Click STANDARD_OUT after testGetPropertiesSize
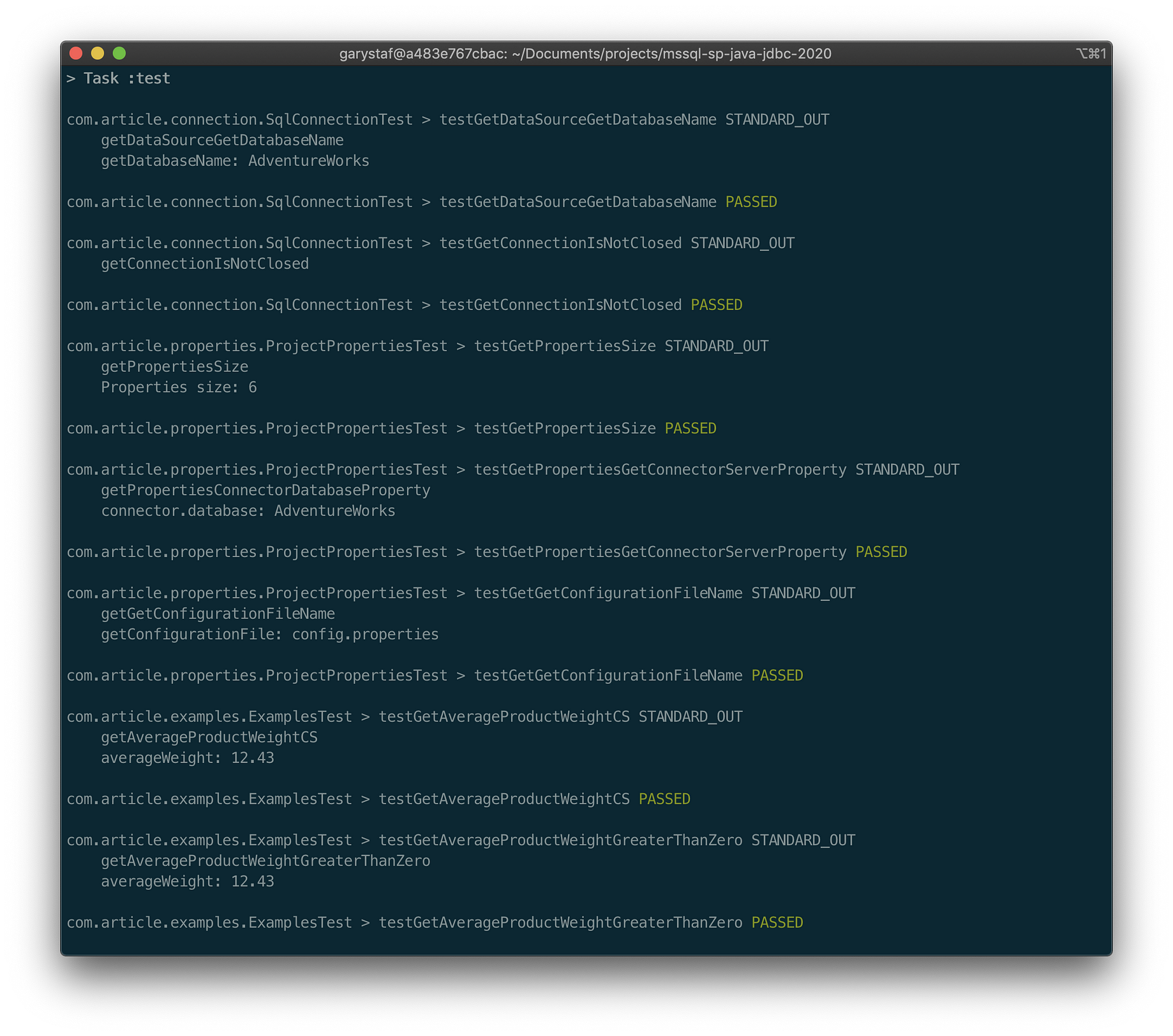Screen dimensions: 1173x1036 click(x=717, y=346)
